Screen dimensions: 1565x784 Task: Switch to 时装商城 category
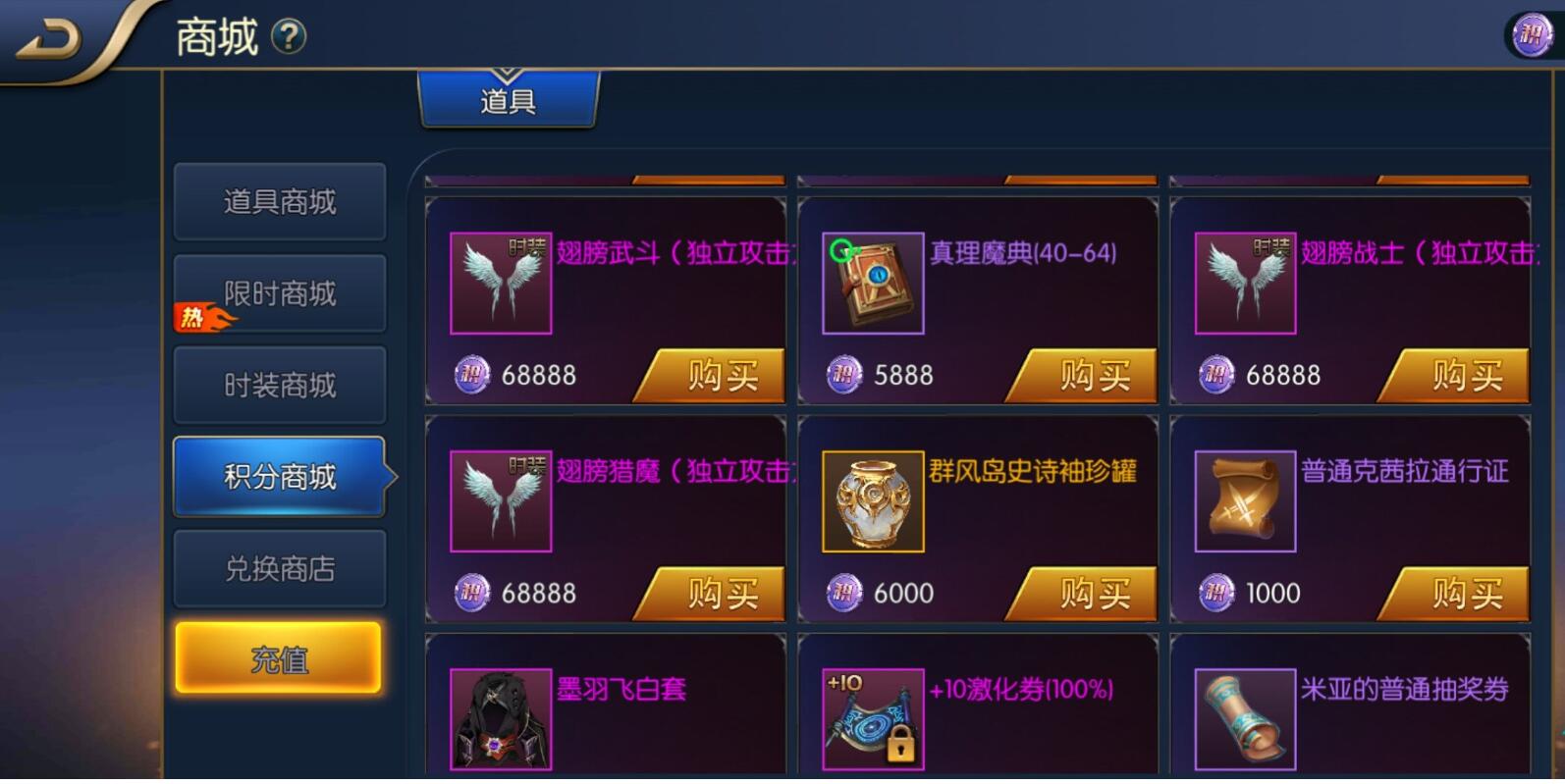280,385
